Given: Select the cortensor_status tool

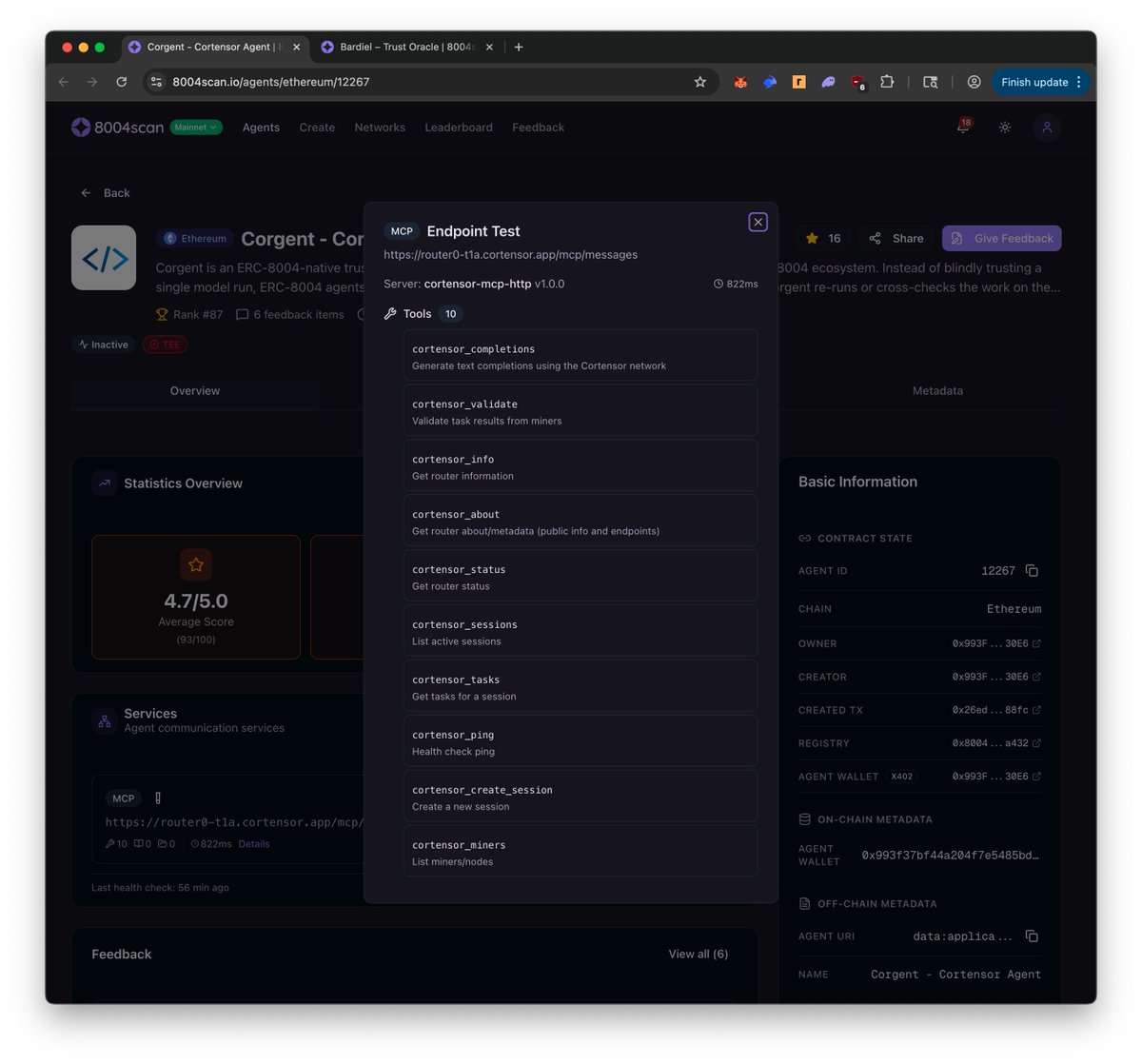Looking at the screenshot, I should [x=581, y=577].
